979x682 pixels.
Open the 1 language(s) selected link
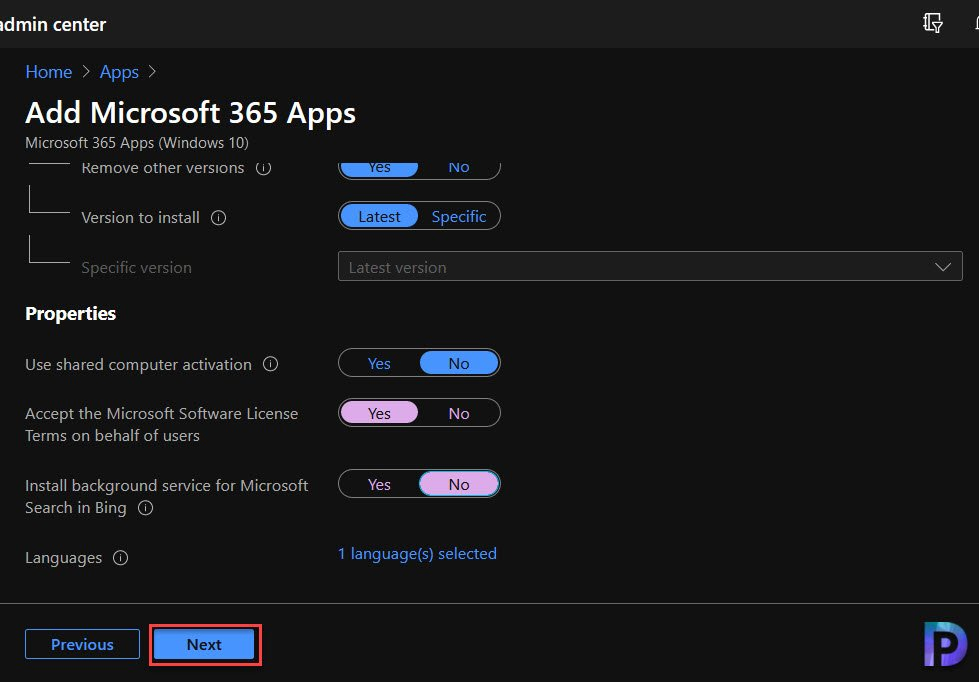point(417,554)
